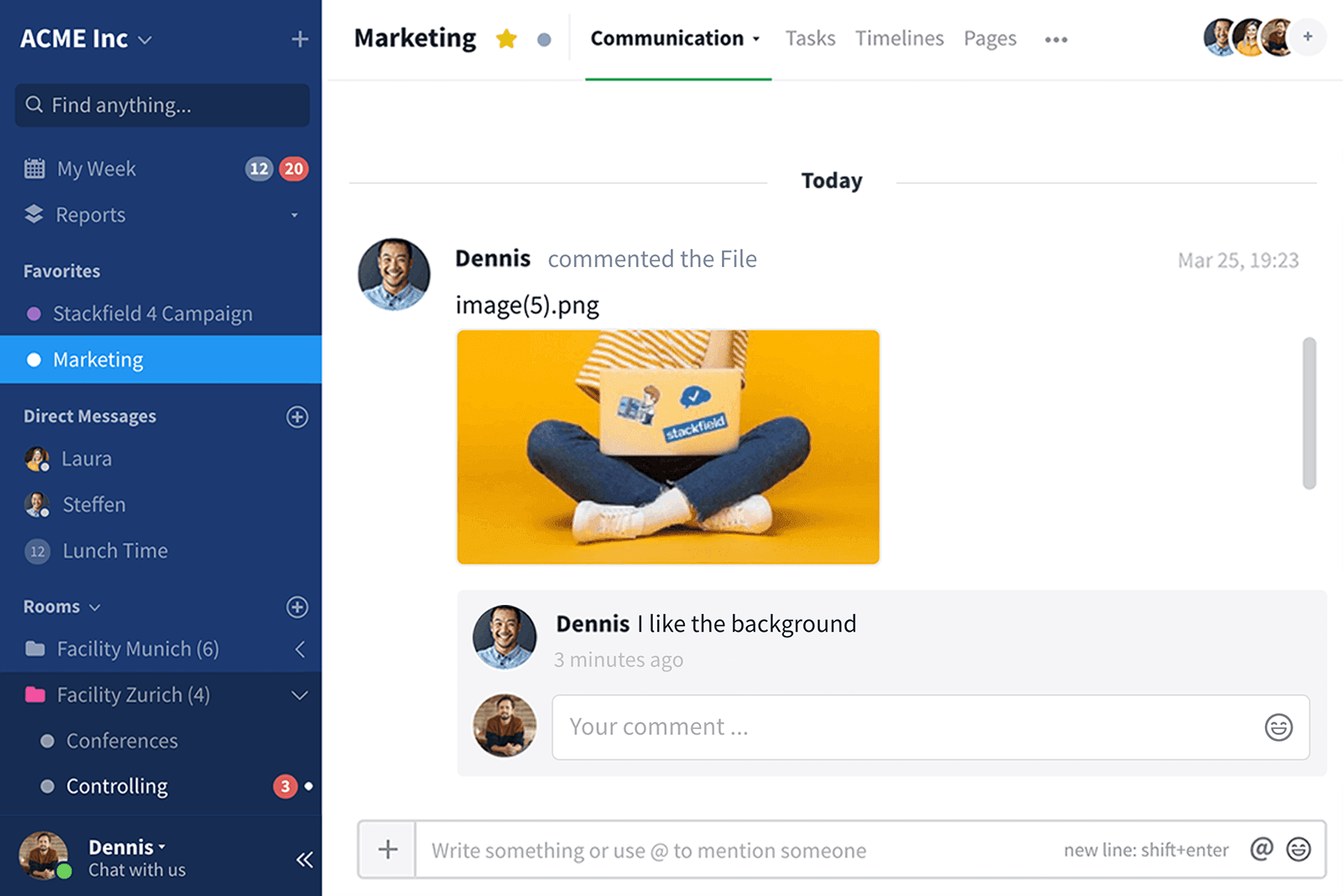This screenshot has width=1343, height=896.
Task: Open emoji picker in comment field
Action: pos(1278,727)
